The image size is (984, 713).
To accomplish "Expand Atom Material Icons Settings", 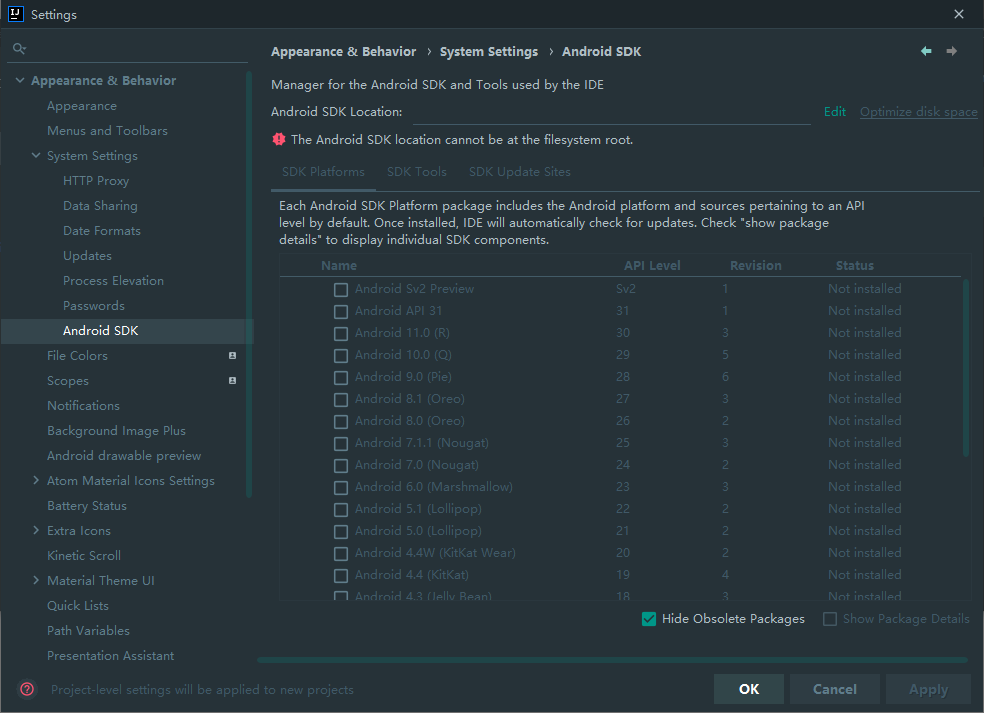I will click(x=36, y=481).
